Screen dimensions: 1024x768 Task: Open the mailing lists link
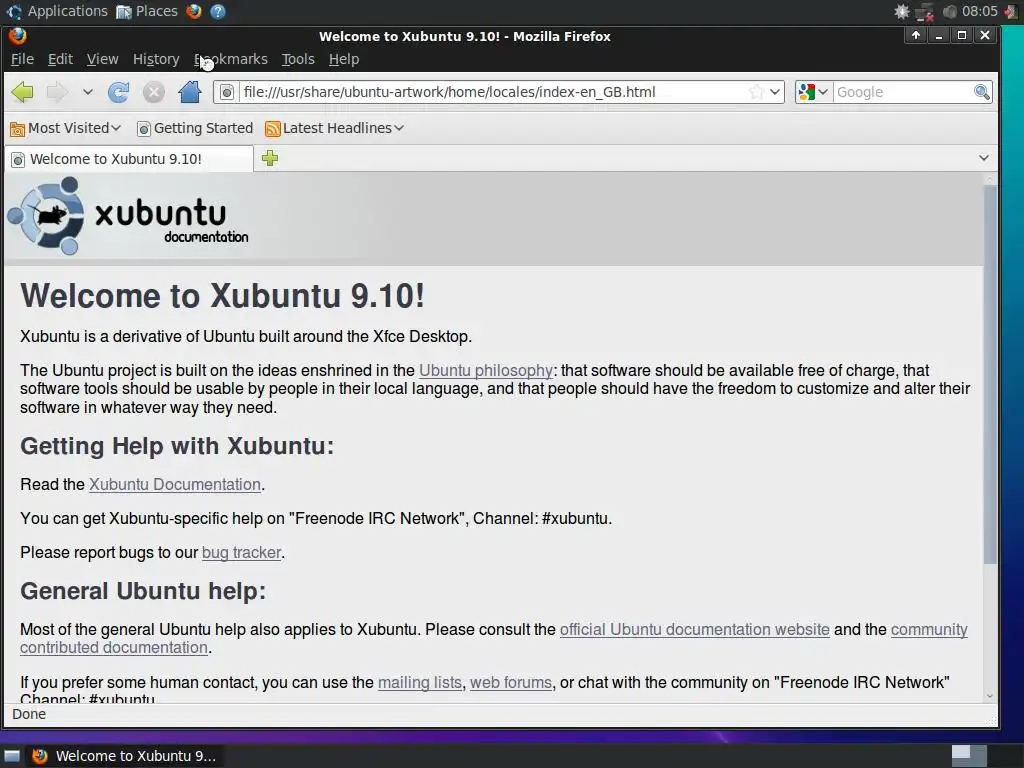tap(419, 682)
